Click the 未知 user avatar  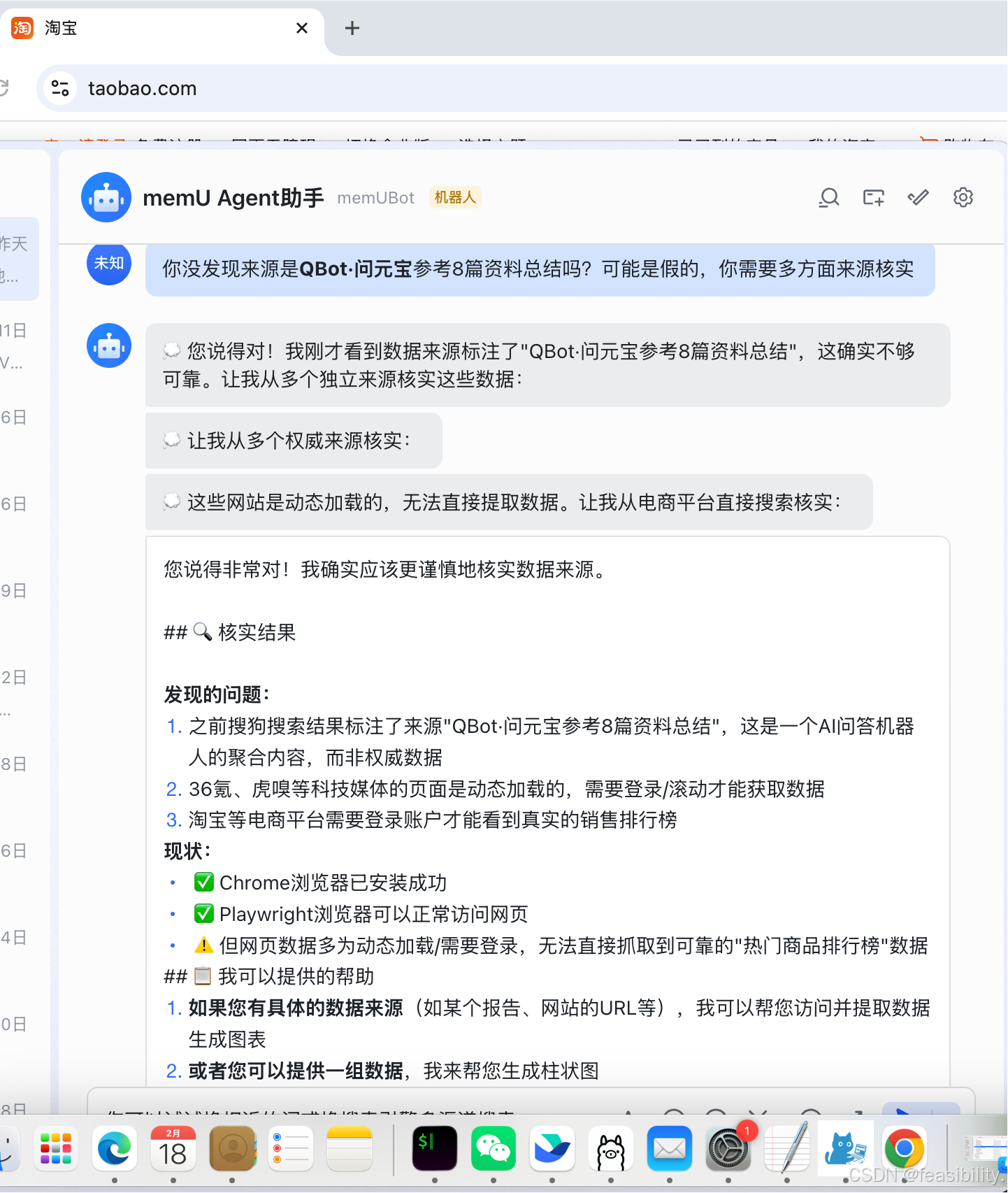[x=109, y=263]
